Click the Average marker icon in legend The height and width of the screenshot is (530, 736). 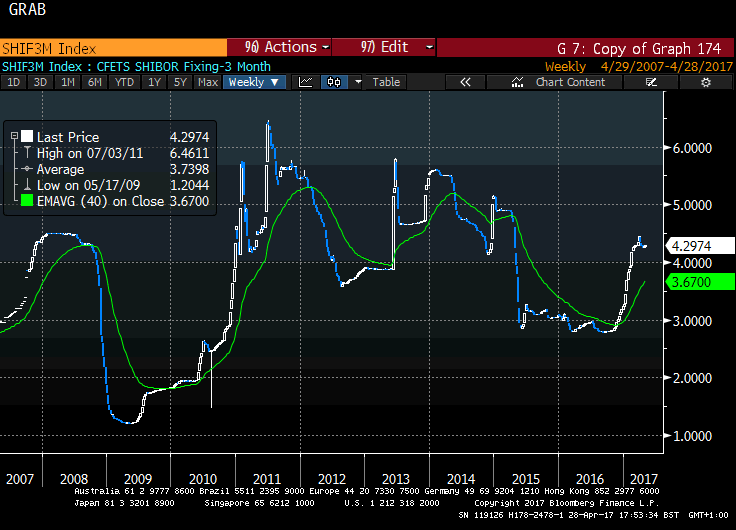click(x=27, y=169)
